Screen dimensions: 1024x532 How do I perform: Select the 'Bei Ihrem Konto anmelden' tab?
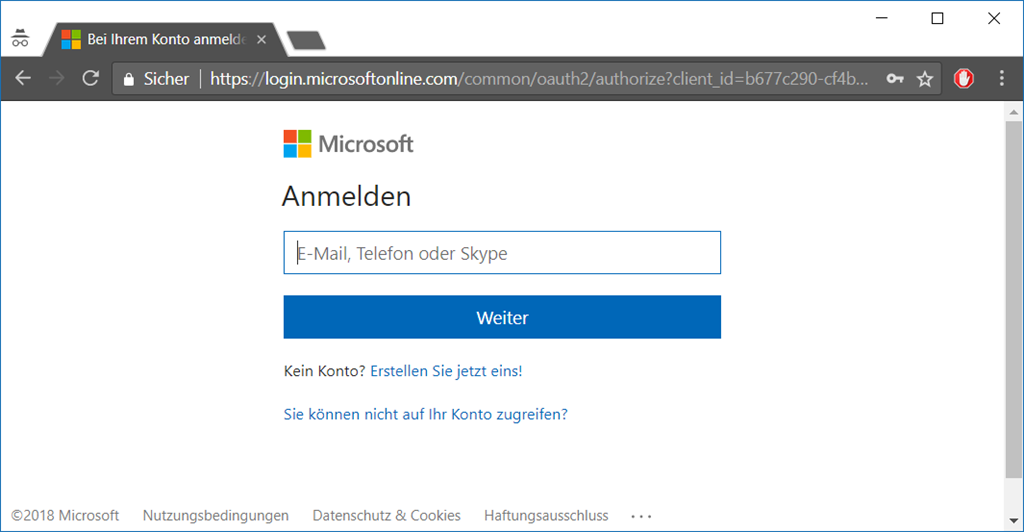click(x=160, y=40)
